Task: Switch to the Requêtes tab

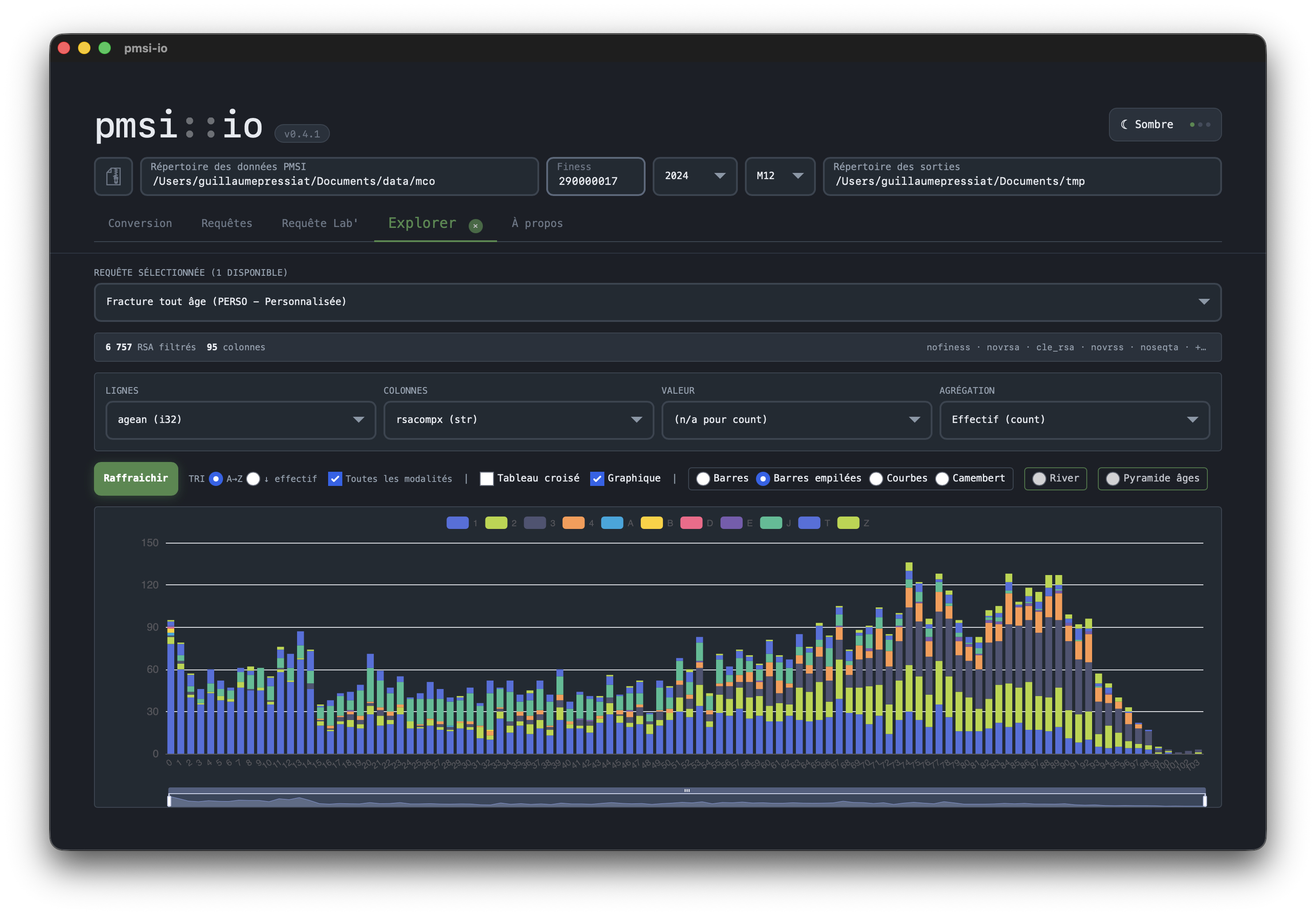Action: [227, 223]
